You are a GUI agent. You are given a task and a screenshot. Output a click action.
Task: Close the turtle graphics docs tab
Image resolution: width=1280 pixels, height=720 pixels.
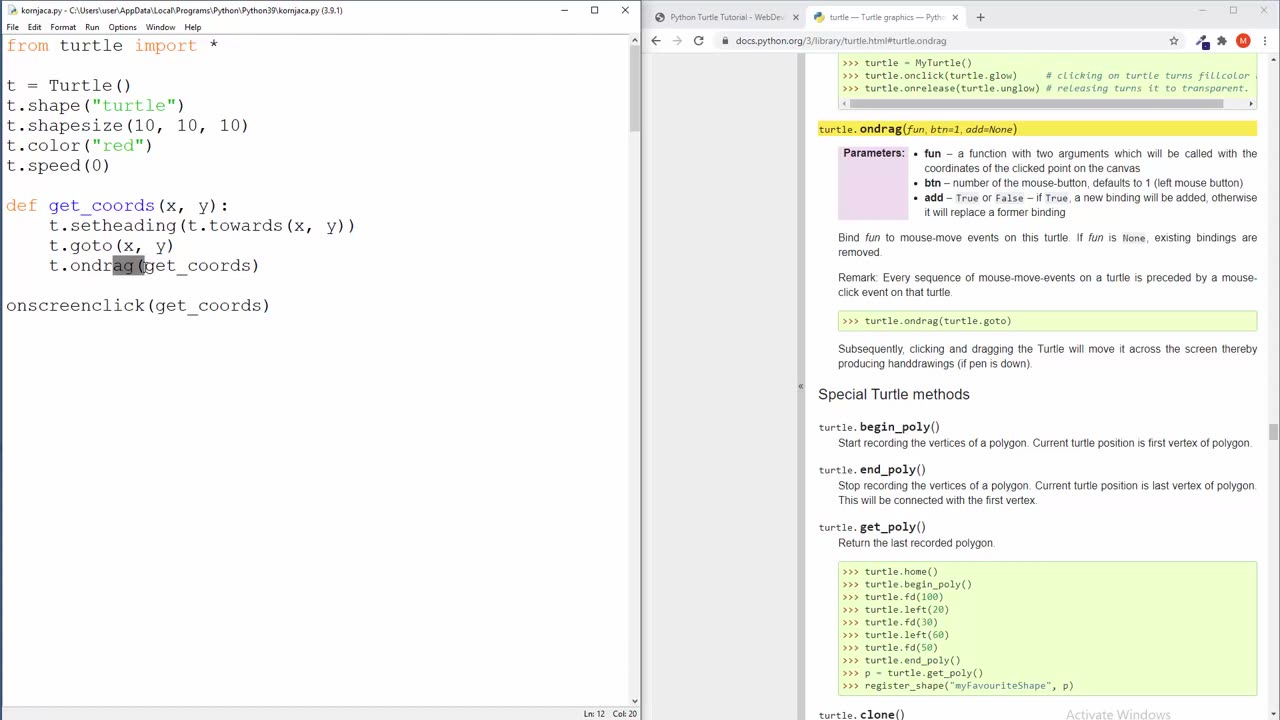pos(955,17)
